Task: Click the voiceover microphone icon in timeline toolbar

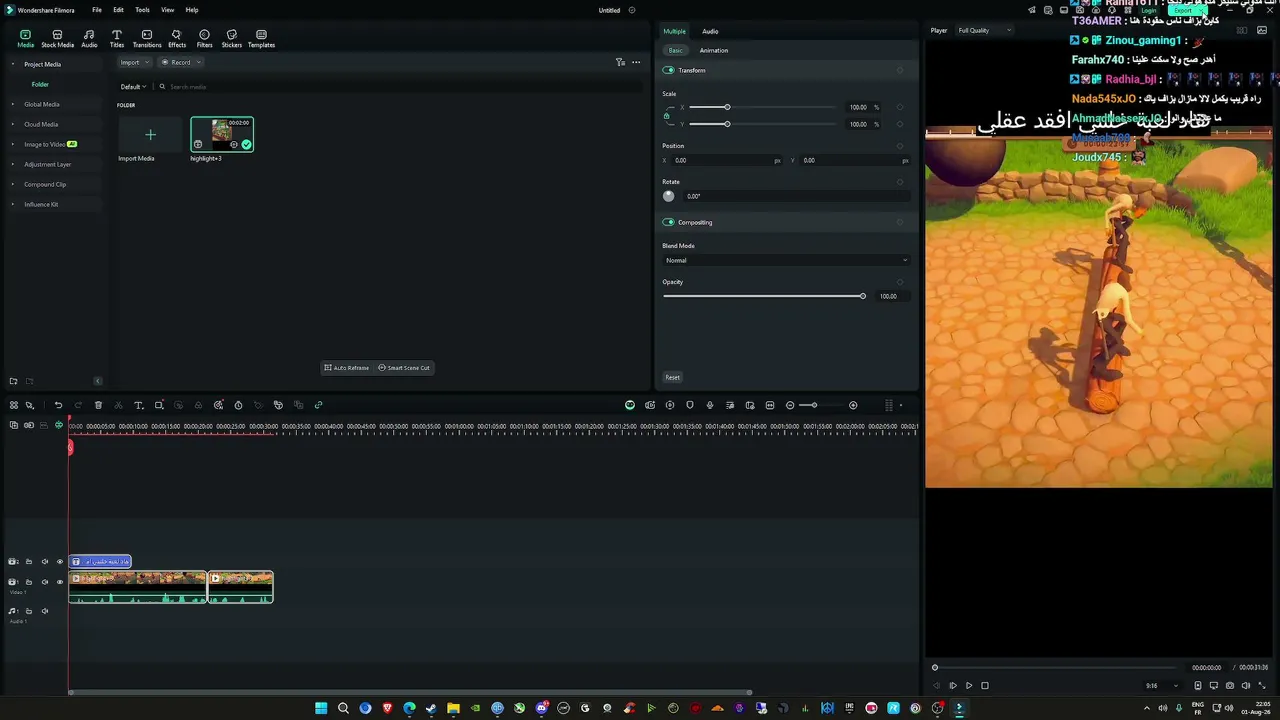Action: (x=710, y=405)
